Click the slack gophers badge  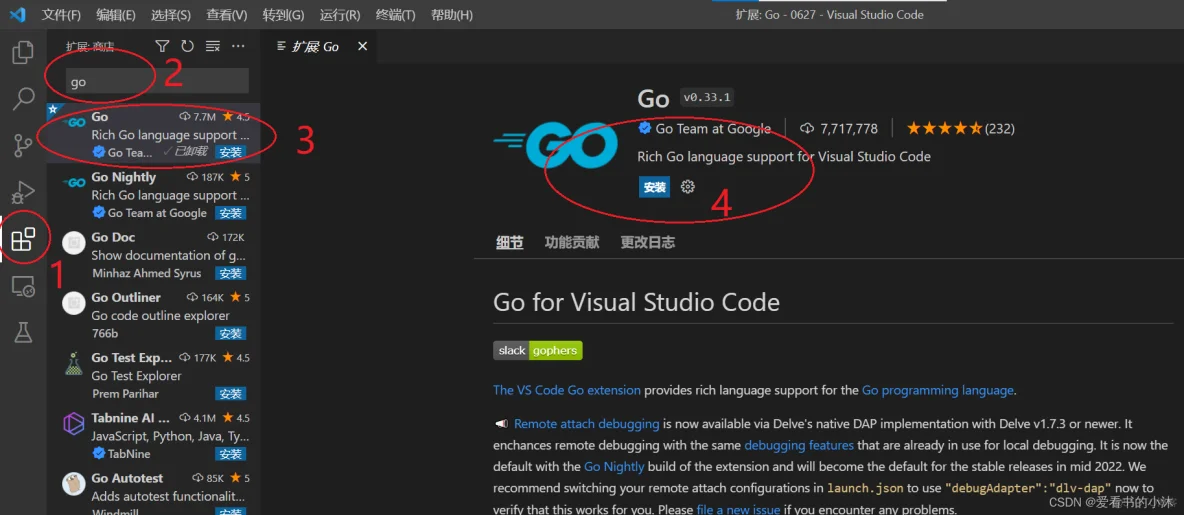tap(538, 350)
